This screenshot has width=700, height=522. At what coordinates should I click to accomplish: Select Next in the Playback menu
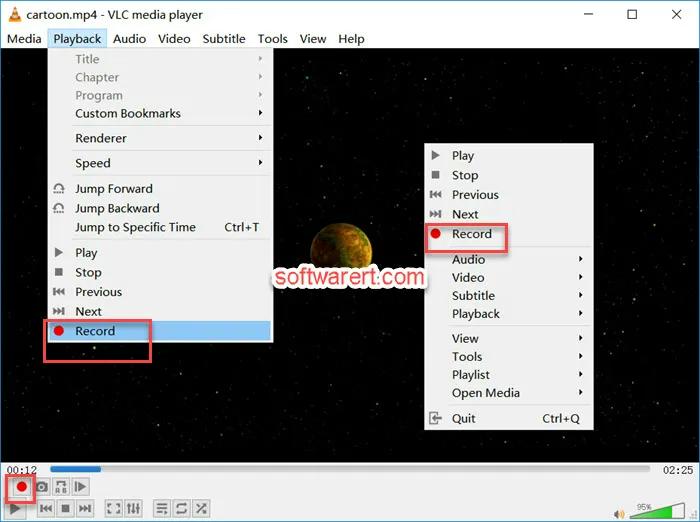point(160,312)
